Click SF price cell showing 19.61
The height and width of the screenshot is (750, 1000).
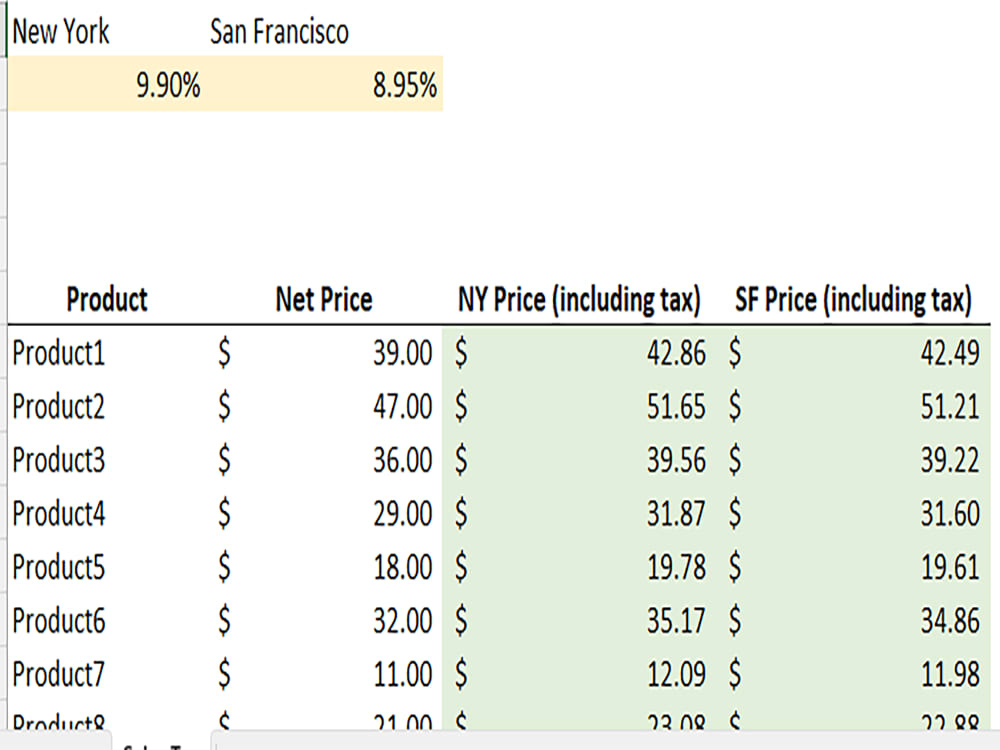click(x=950, y=568)
